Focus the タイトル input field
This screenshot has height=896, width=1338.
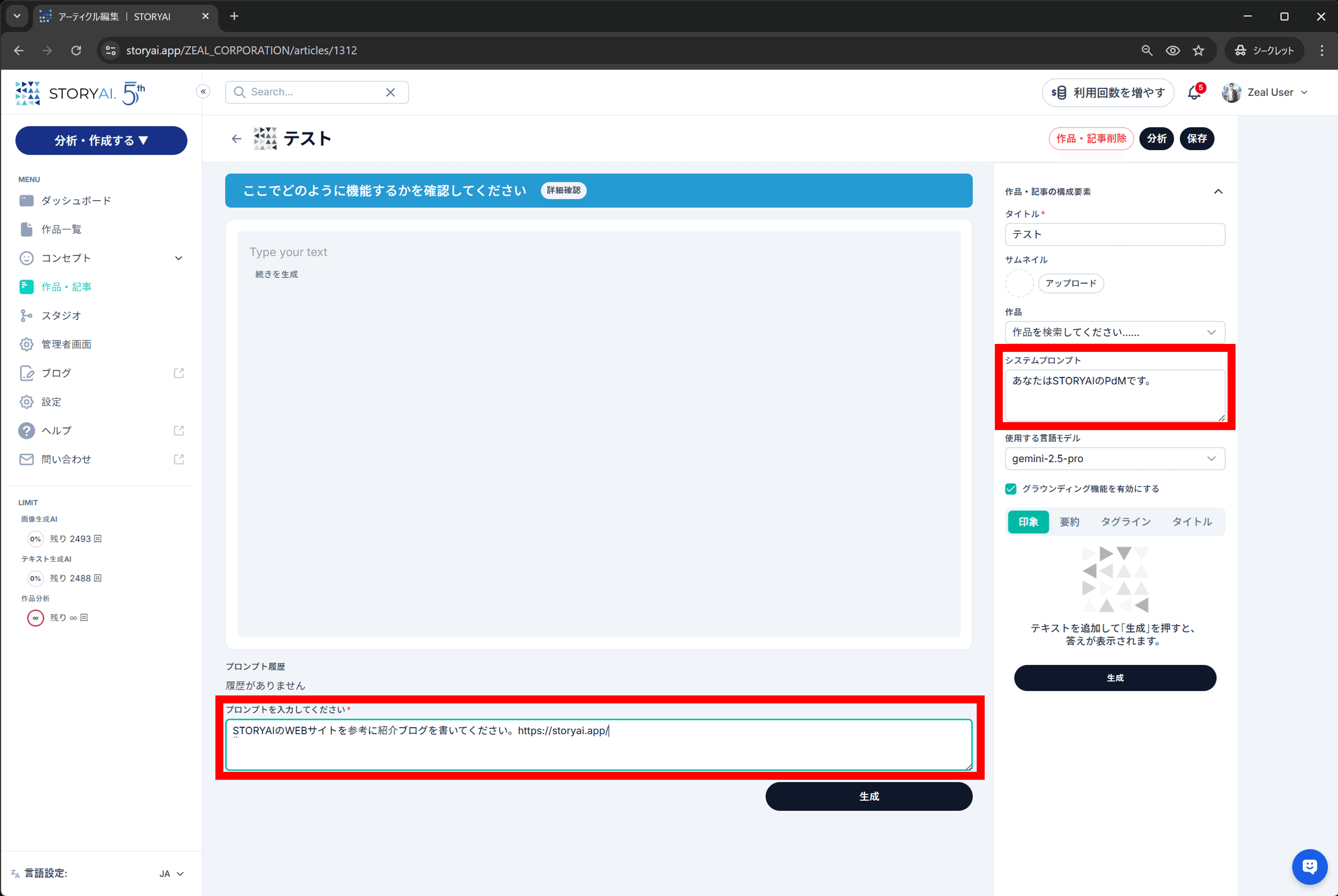[1115, 234]
